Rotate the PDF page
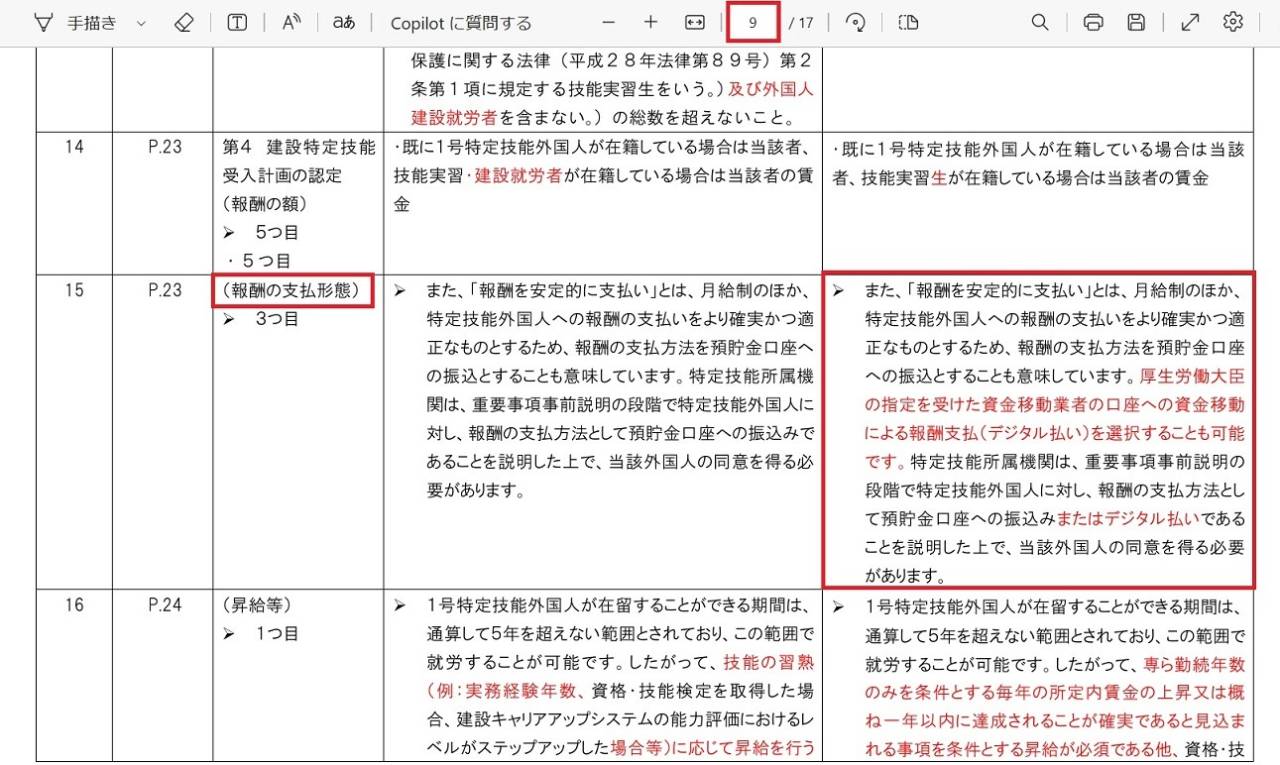Viewport: 1280px width, 765px height. [855, 23]
